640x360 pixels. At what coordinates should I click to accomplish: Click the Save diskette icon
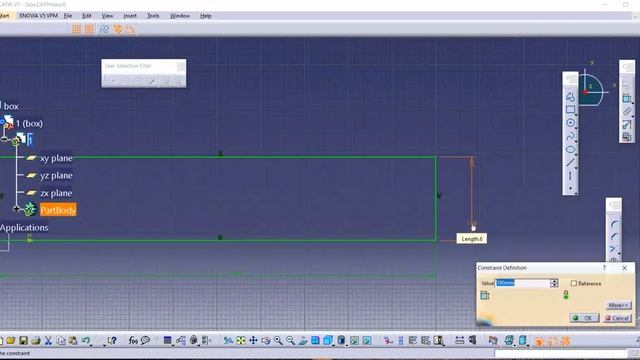[x=23, y=340]
